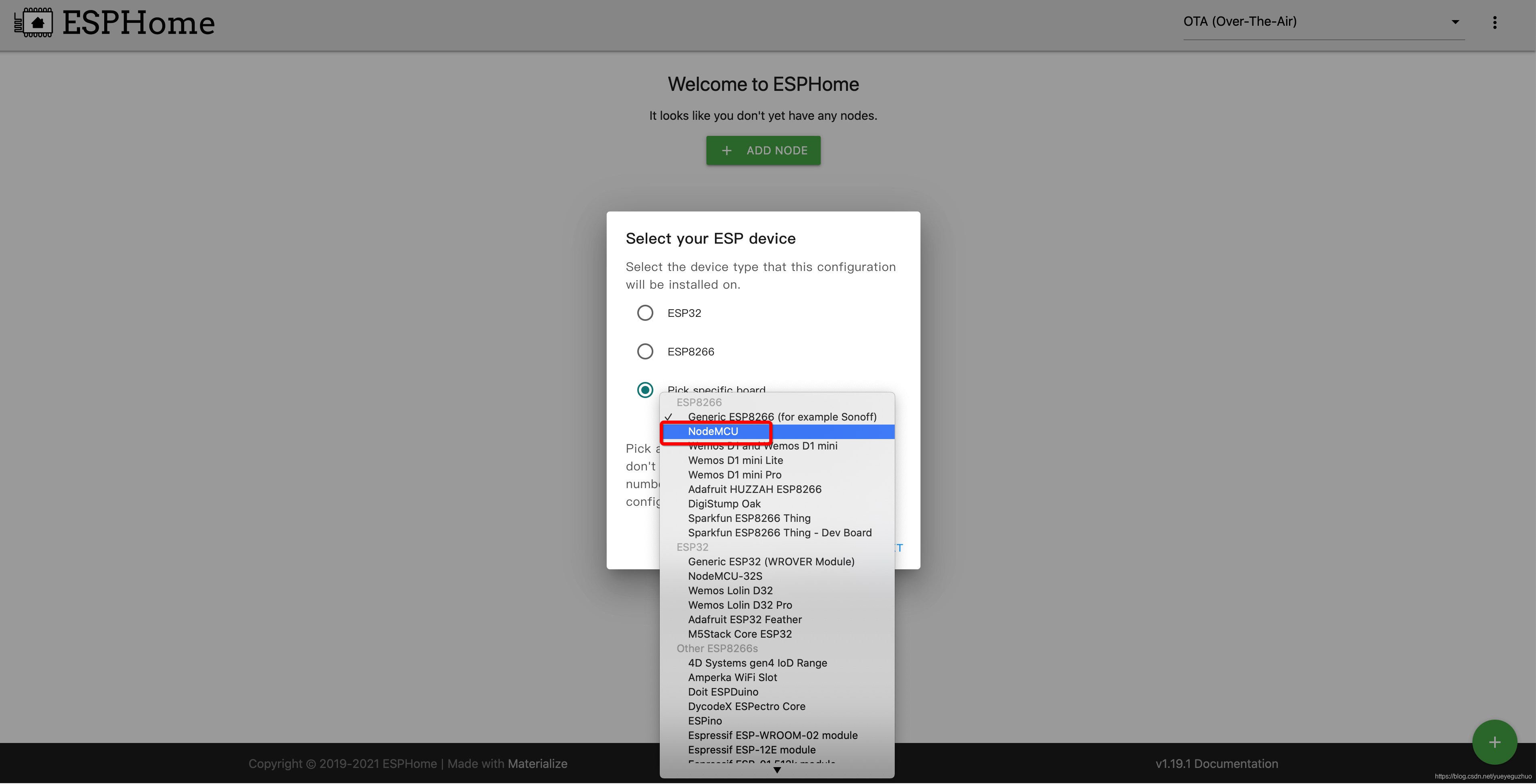Screen dimensions: 1536x784
Task: Choose DigiStump Oak board
Action: point(777,504)
